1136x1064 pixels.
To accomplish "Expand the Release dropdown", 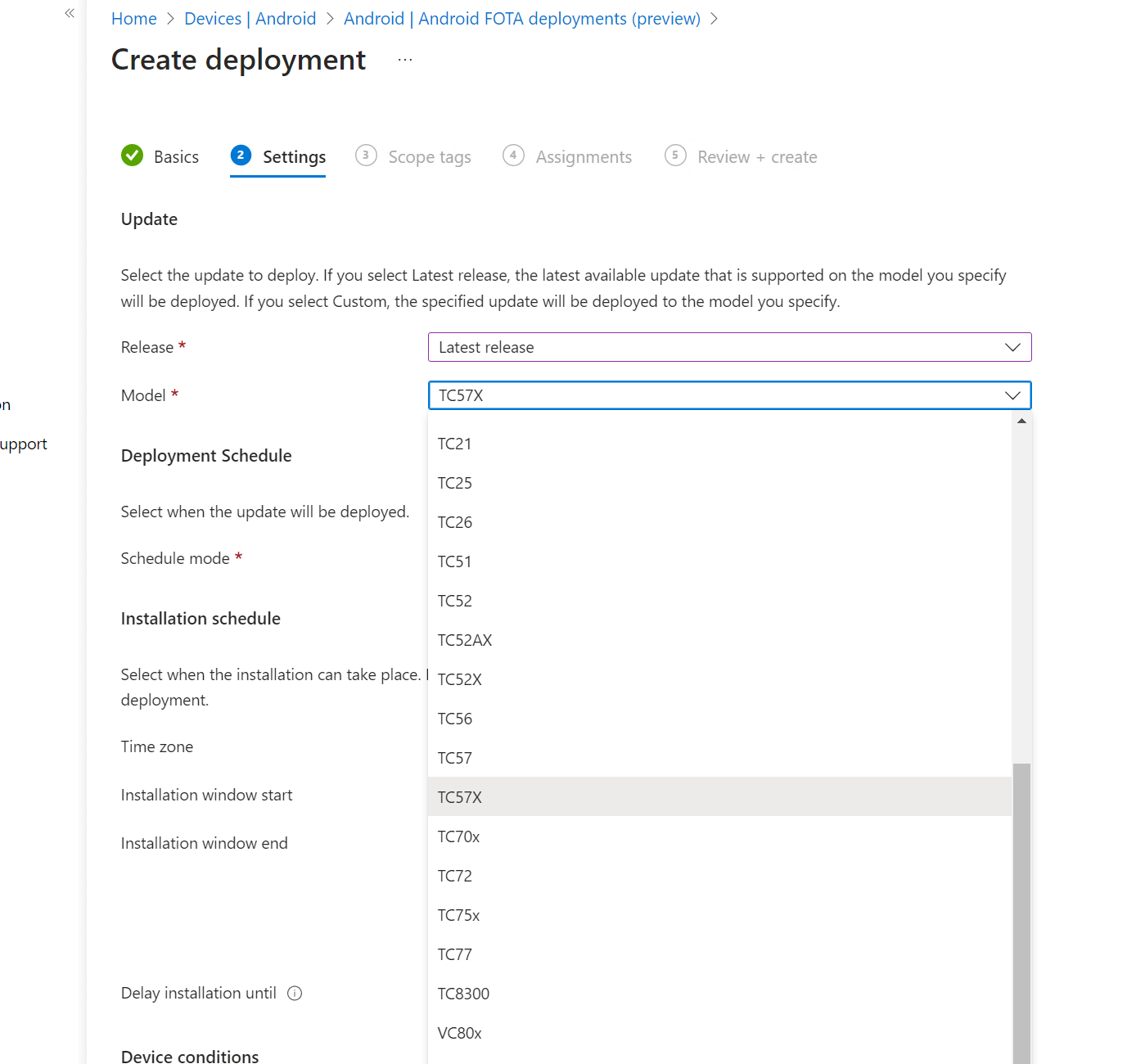I will 1012,347.
